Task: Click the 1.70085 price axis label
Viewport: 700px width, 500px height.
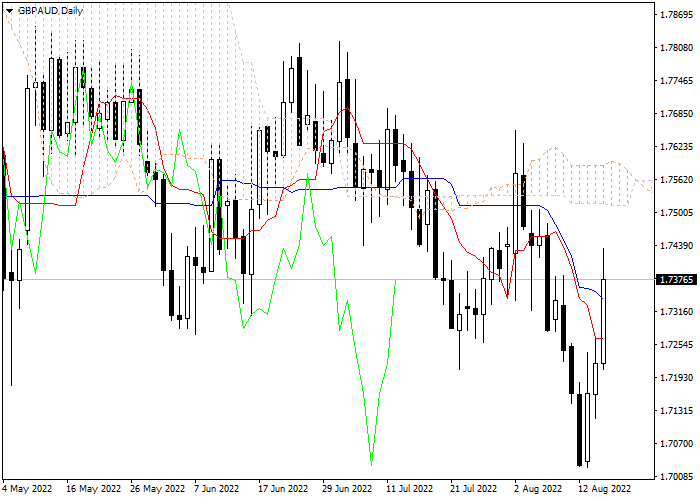Action: pos(676,477)
